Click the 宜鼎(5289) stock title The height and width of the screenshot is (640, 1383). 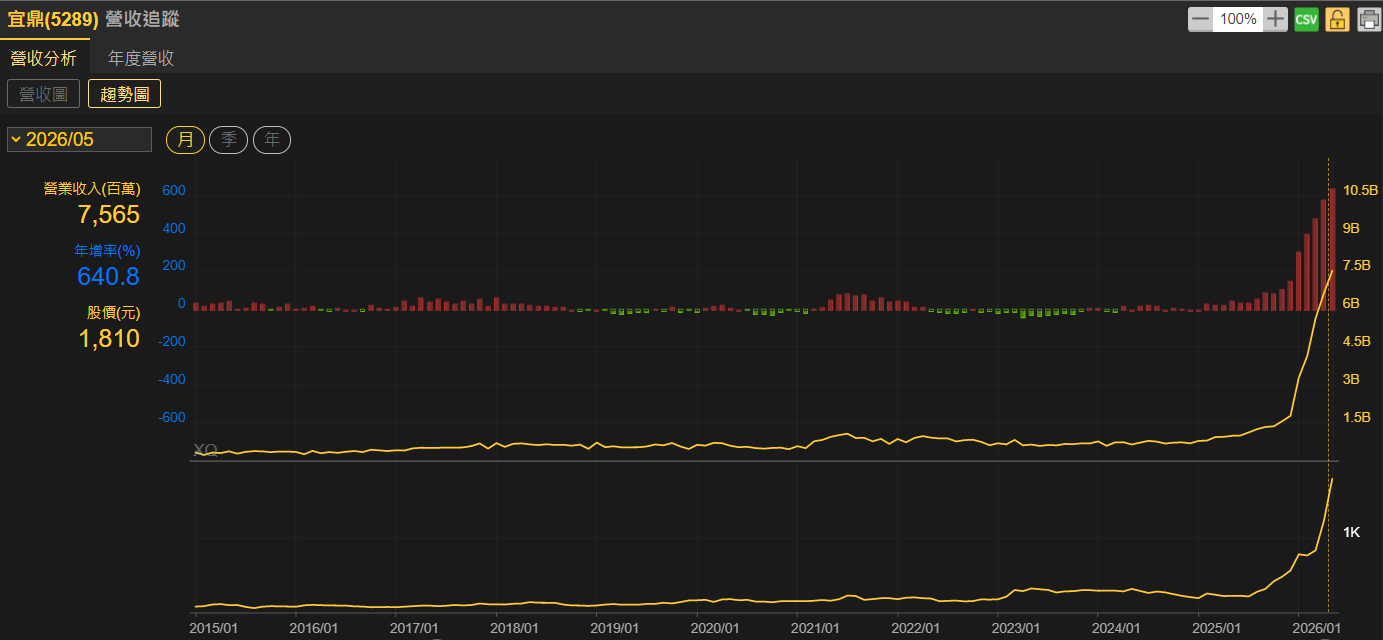click(x=53, y=19)
